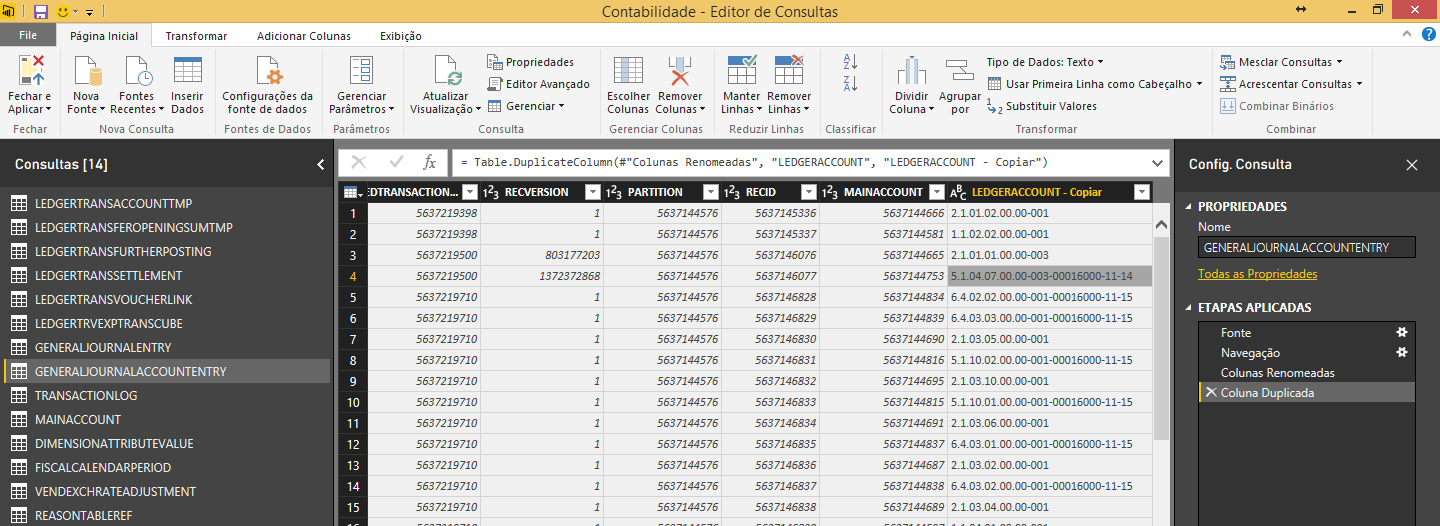Delete the Coluna Duplicada step
The width and height of the screenshot is (1440, 526).
pyautogui.click(x=1211, y=393)
